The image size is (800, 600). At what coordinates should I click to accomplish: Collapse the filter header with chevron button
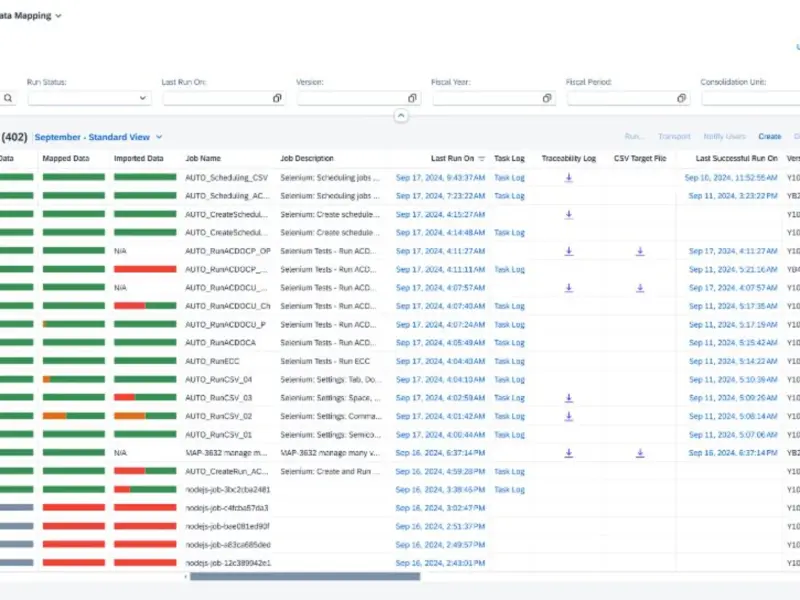click(400, 116)
